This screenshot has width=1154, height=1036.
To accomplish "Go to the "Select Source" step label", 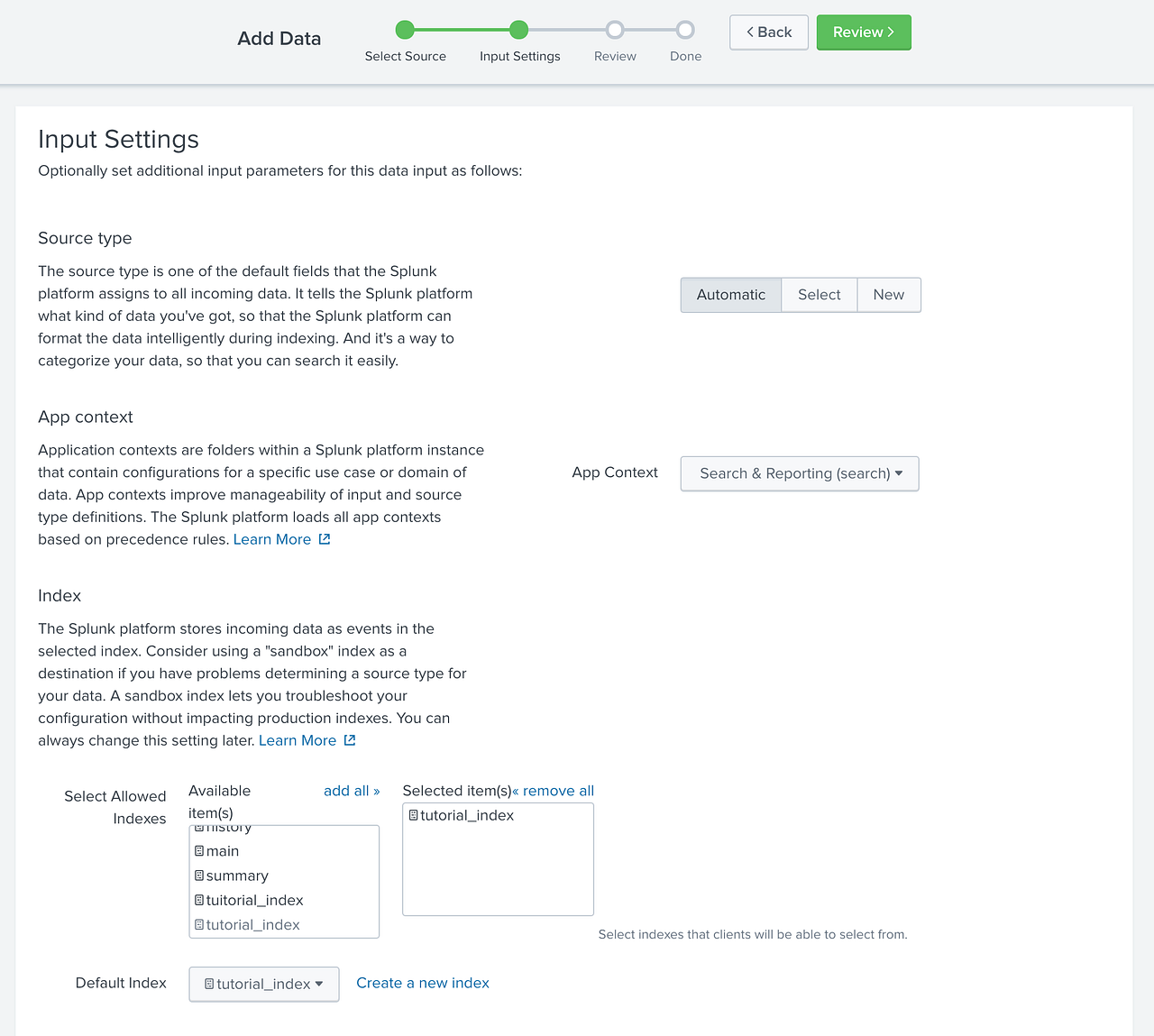I will point(405,56).
